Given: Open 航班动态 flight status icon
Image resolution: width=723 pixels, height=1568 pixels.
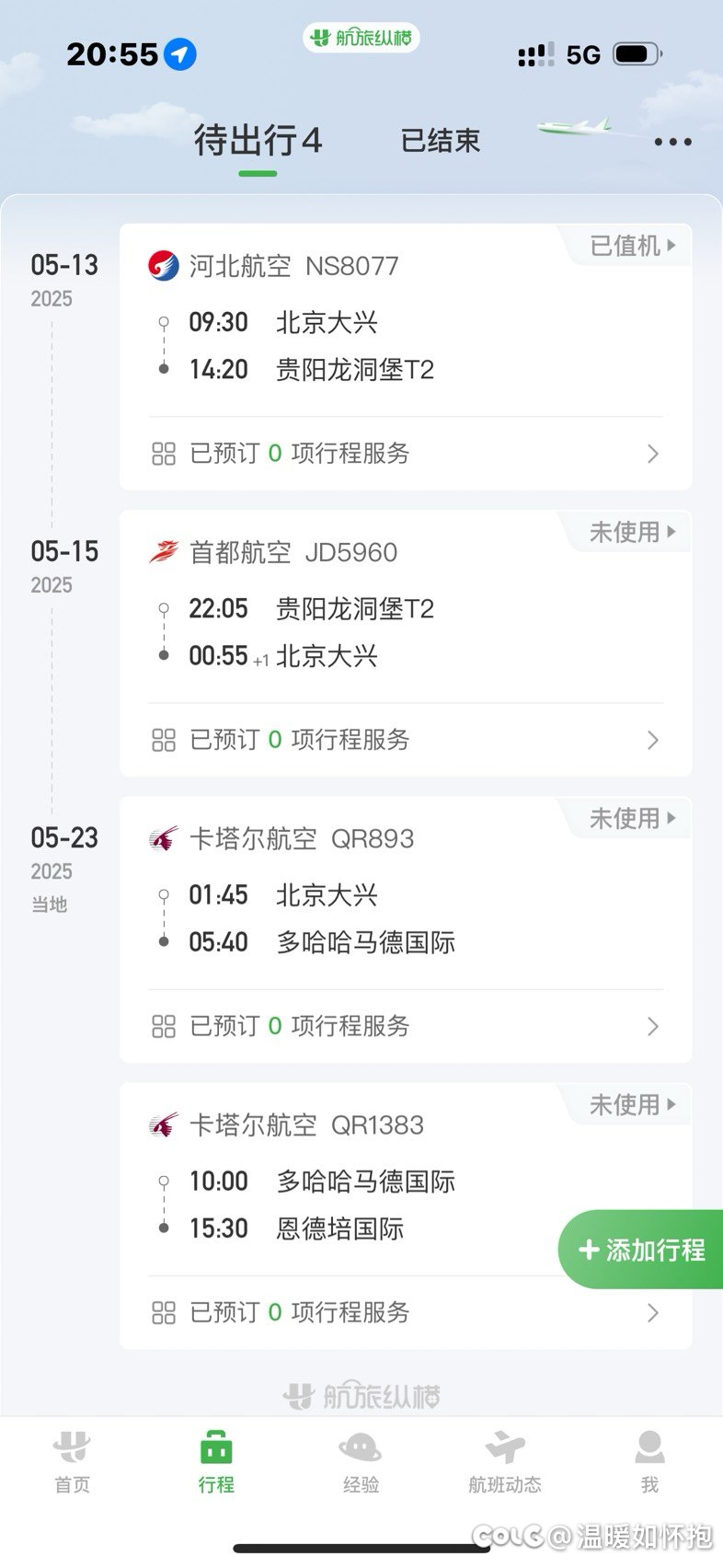Looking at the screenshot, I should click(505, 1447).
